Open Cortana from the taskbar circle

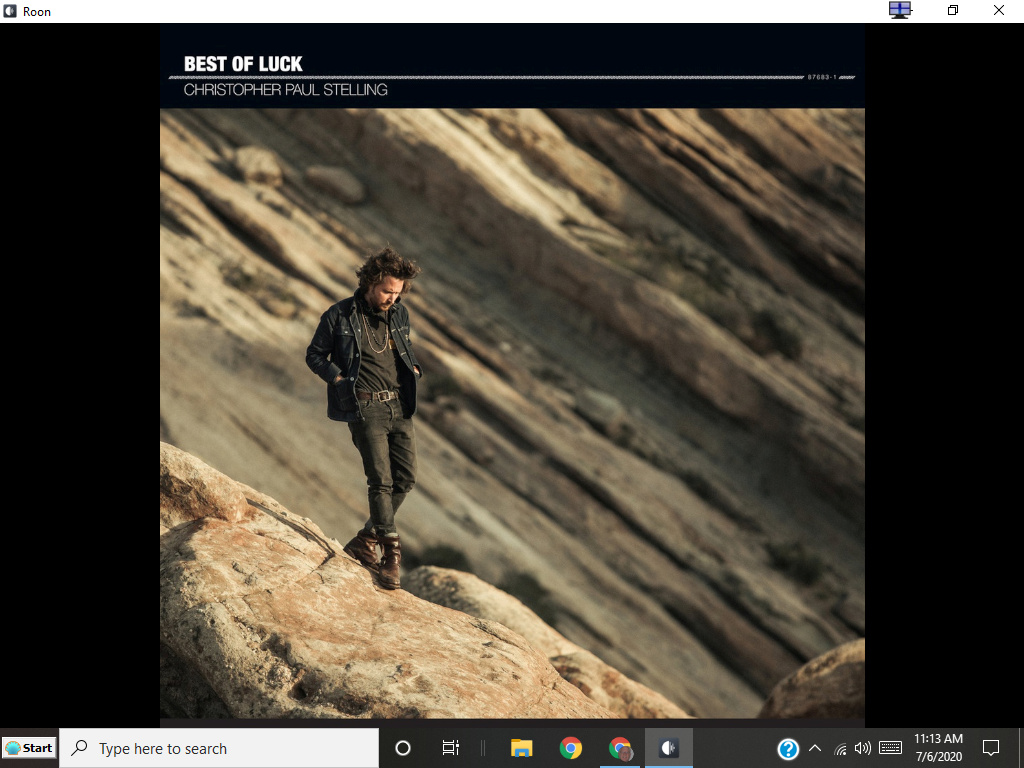403,748
